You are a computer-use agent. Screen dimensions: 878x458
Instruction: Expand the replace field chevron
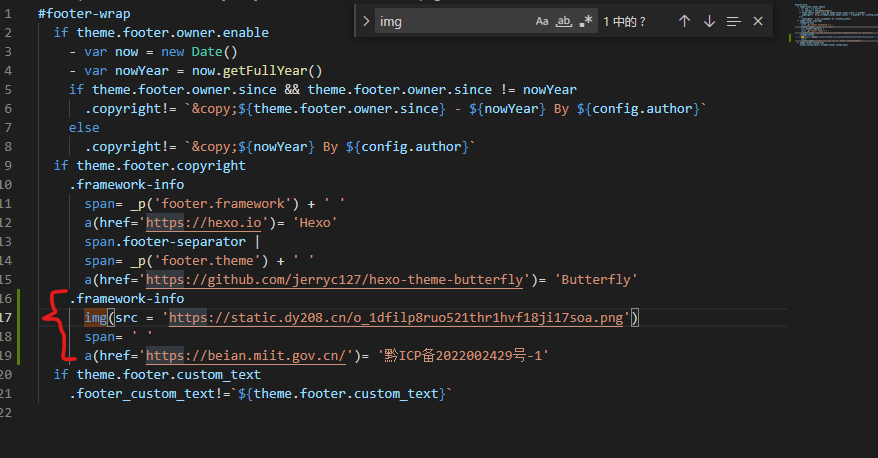366,21
